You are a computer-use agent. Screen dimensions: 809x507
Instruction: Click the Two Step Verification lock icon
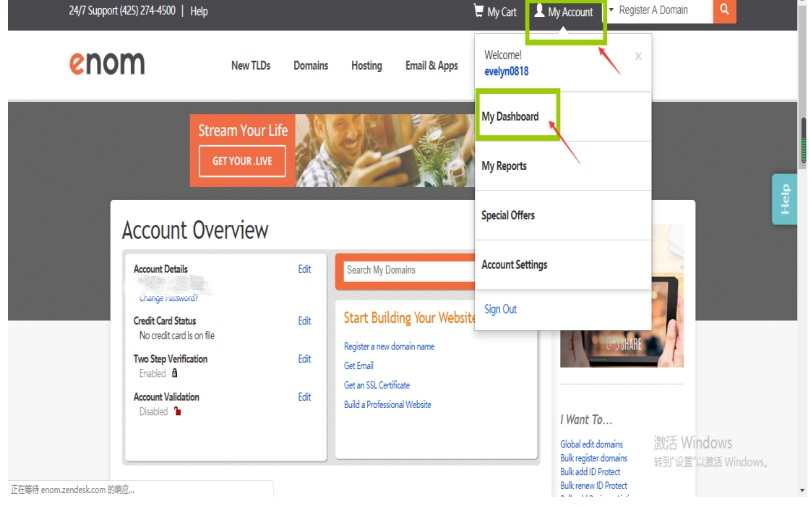[175, 373]
